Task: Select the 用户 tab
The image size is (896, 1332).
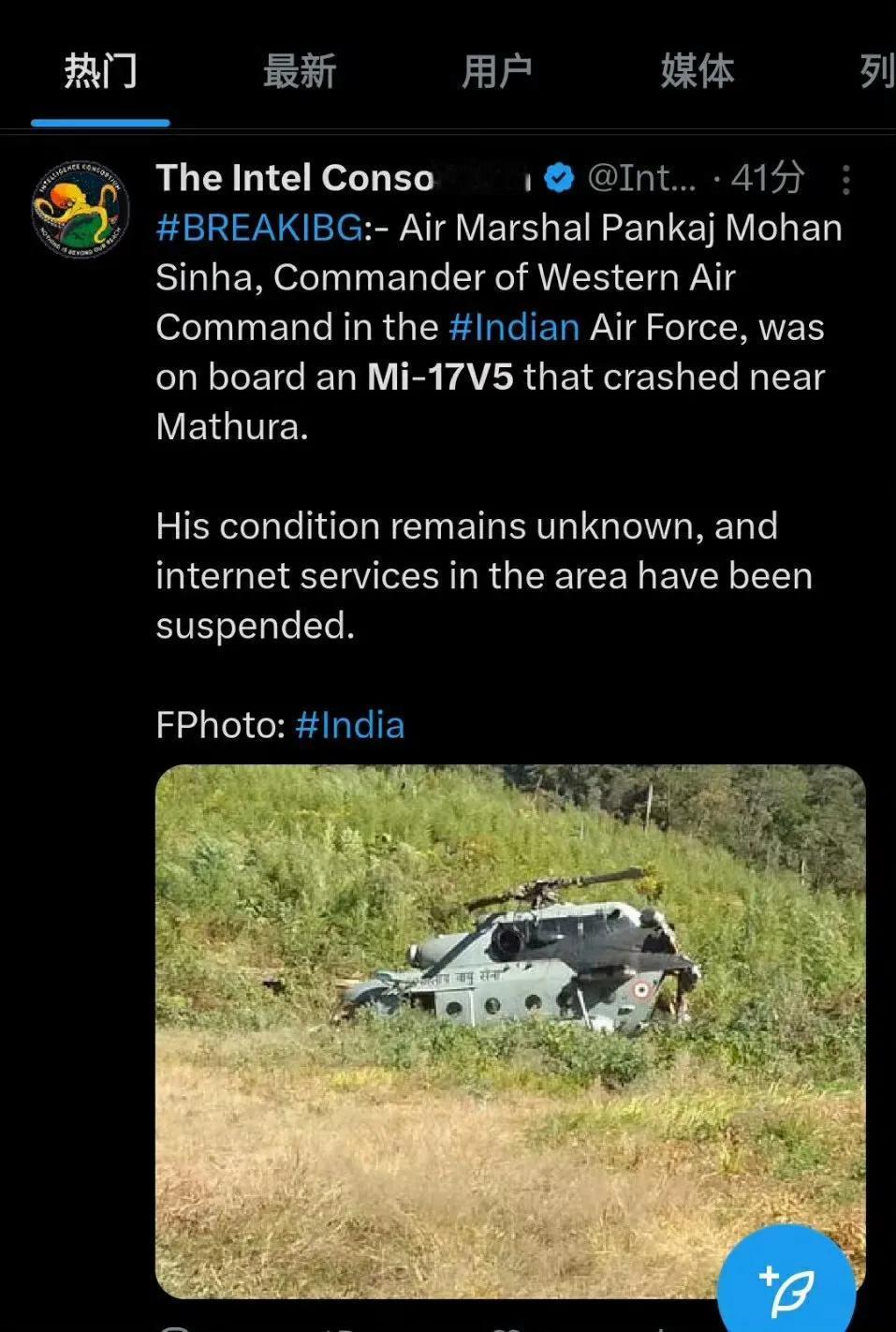Action: click(497, 71)
